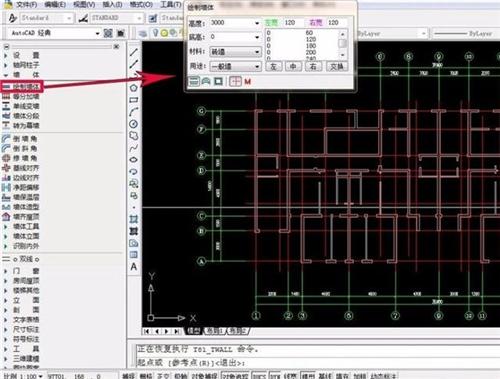Pick the Polygon draw tool

coord(134,88)
